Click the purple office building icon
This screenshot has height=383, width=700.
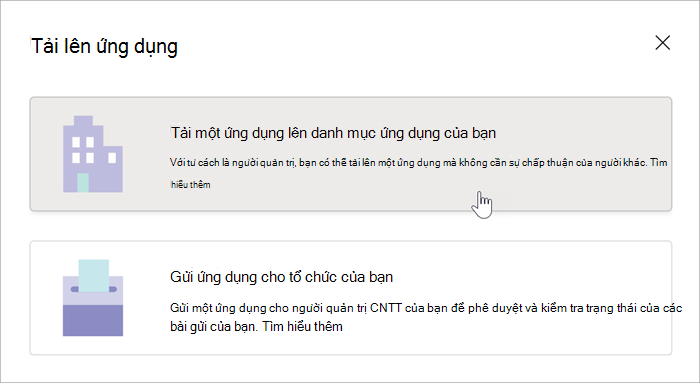coord(93,154)
